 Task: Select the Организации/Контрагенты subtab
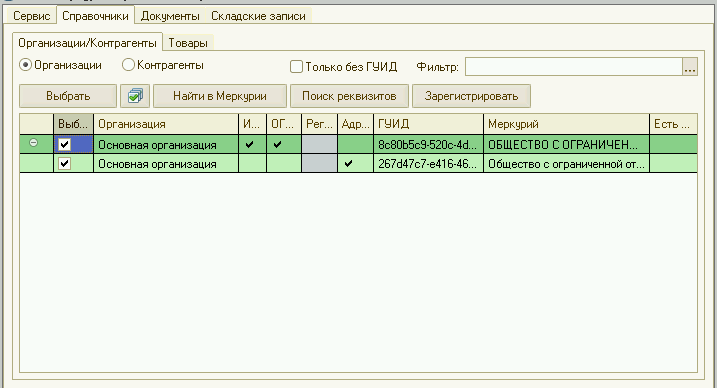[87, 43]
